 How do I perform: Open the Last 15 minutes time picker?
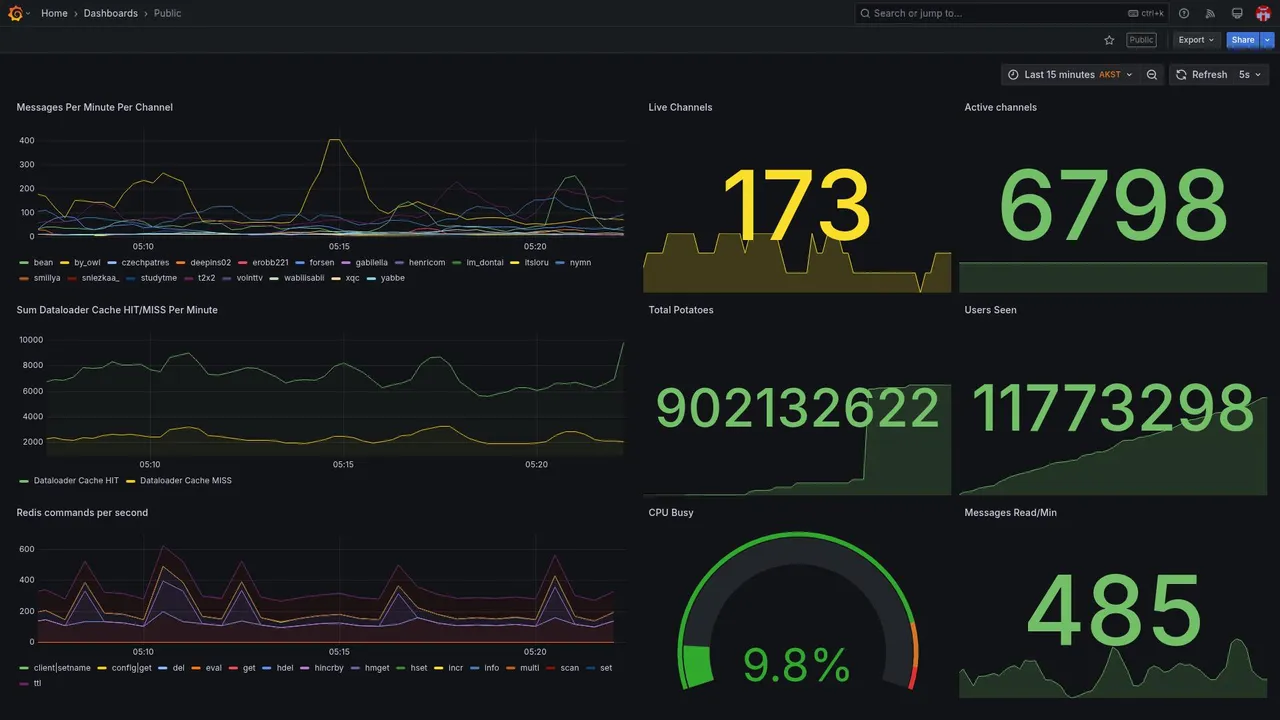[x=1070, y=75]
